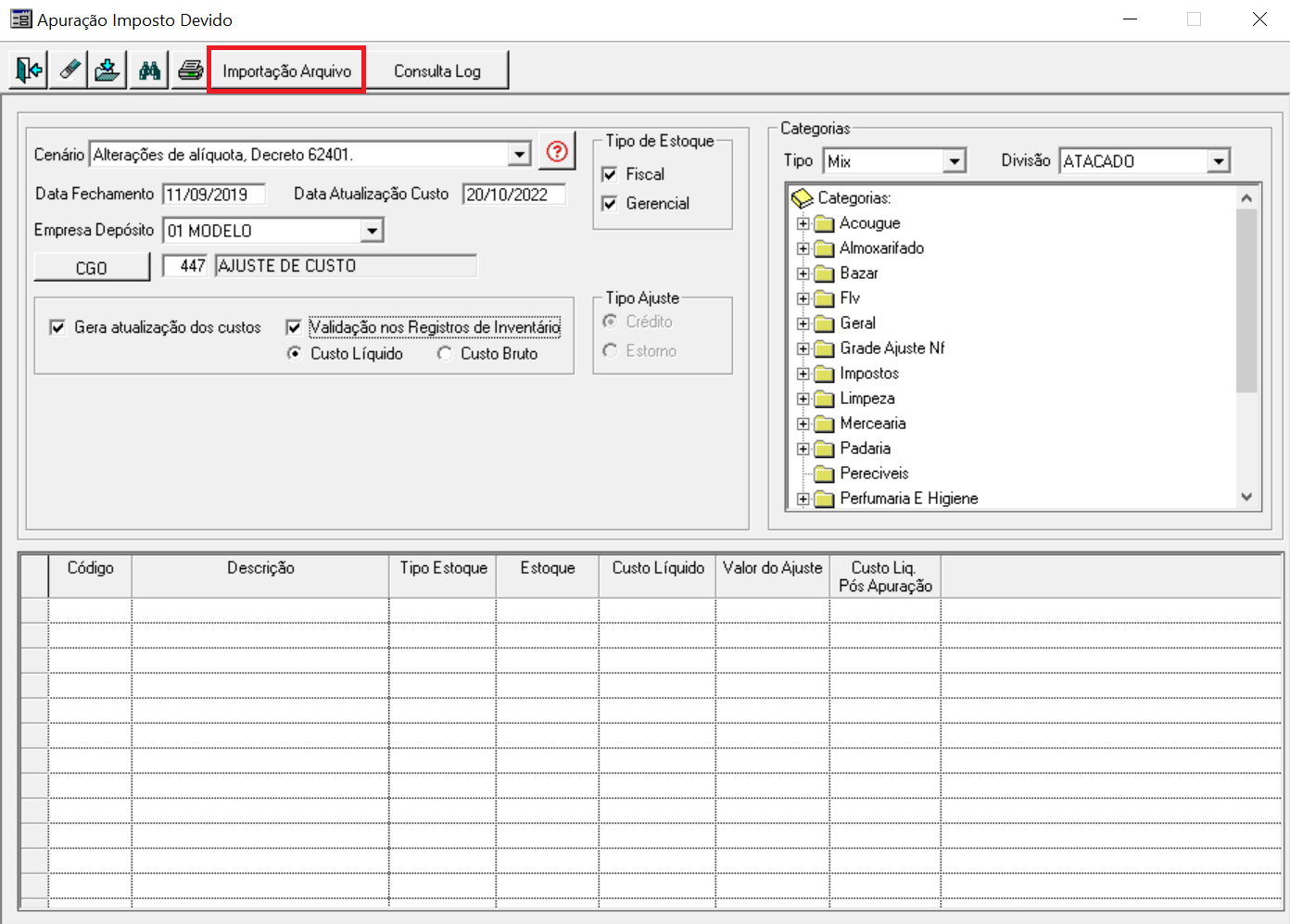
Task: Expand the Padaria category node
Action: click(x=803, y=449)
